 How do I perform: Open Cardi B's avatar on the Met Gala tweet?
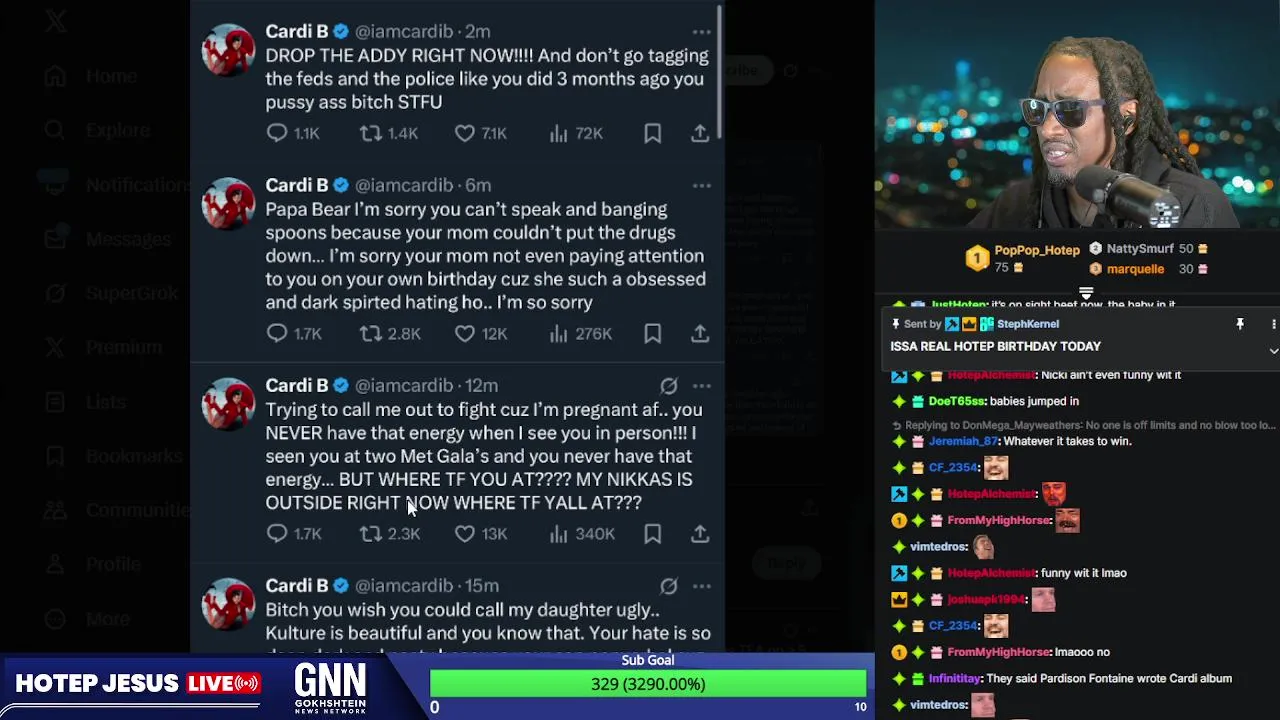(x=229, y=404)
